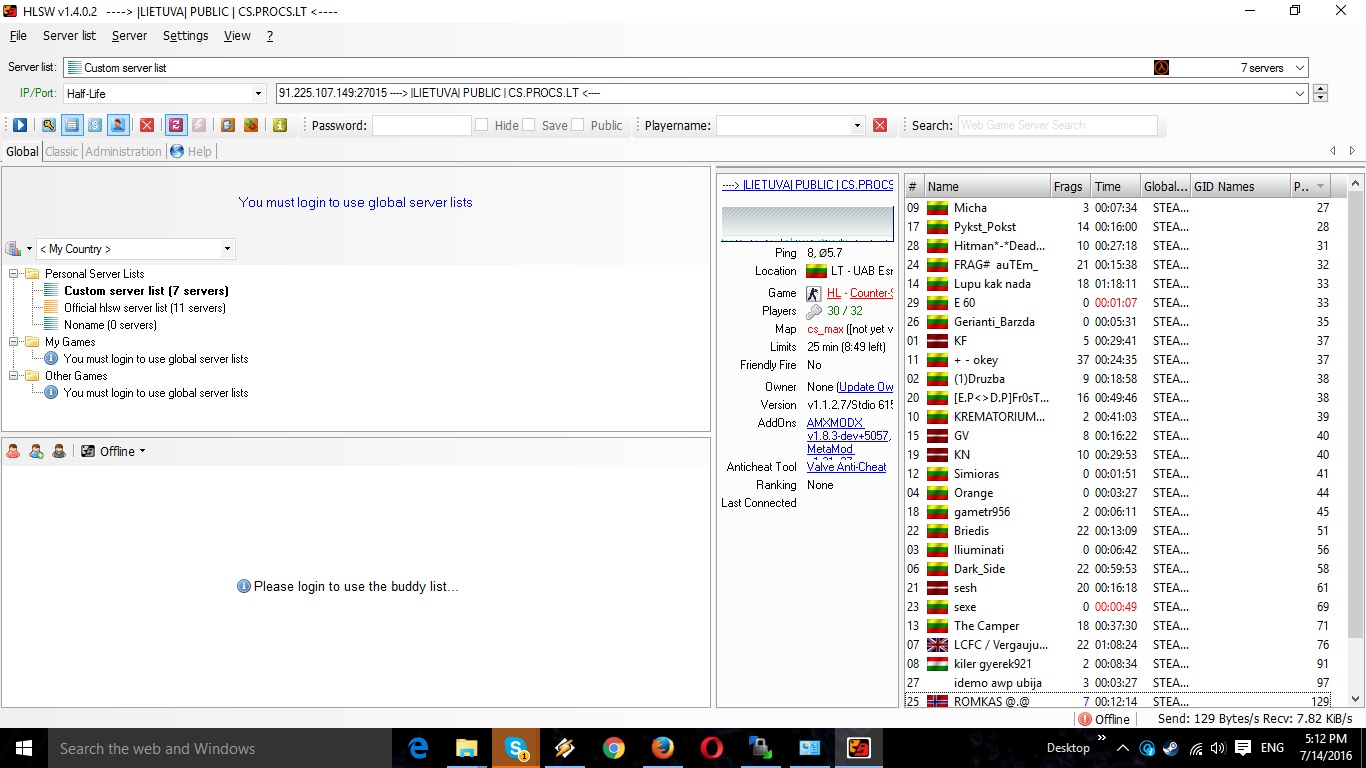1366x768 pixels.
Task: Open File Explorer from the taskbar
Action: [467, 748]
